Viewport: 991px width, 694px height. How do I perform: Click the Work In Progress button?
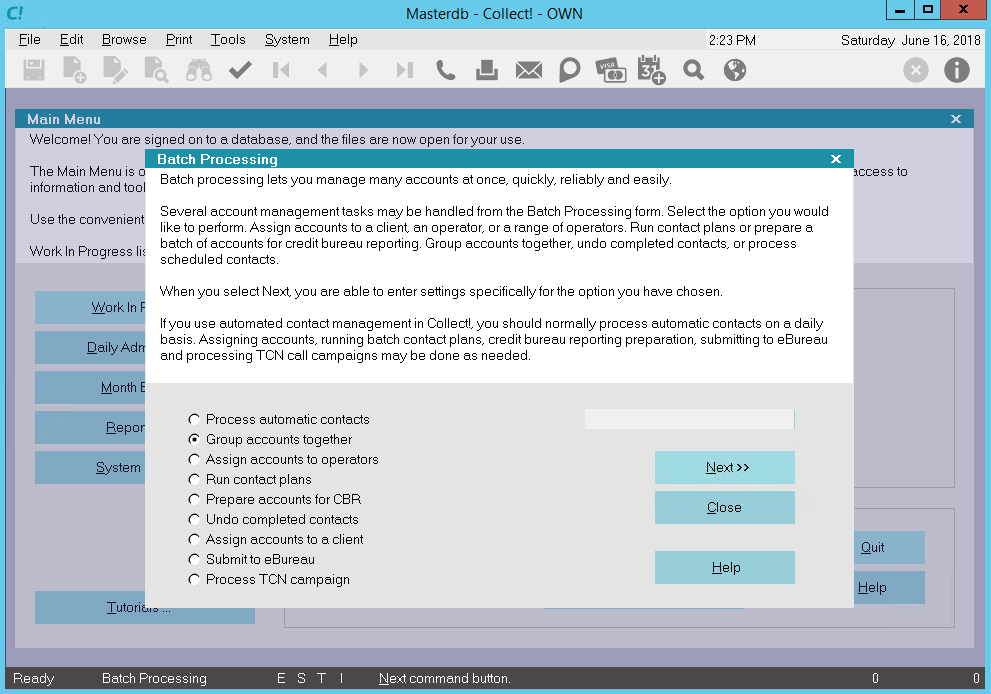(90, 307)
